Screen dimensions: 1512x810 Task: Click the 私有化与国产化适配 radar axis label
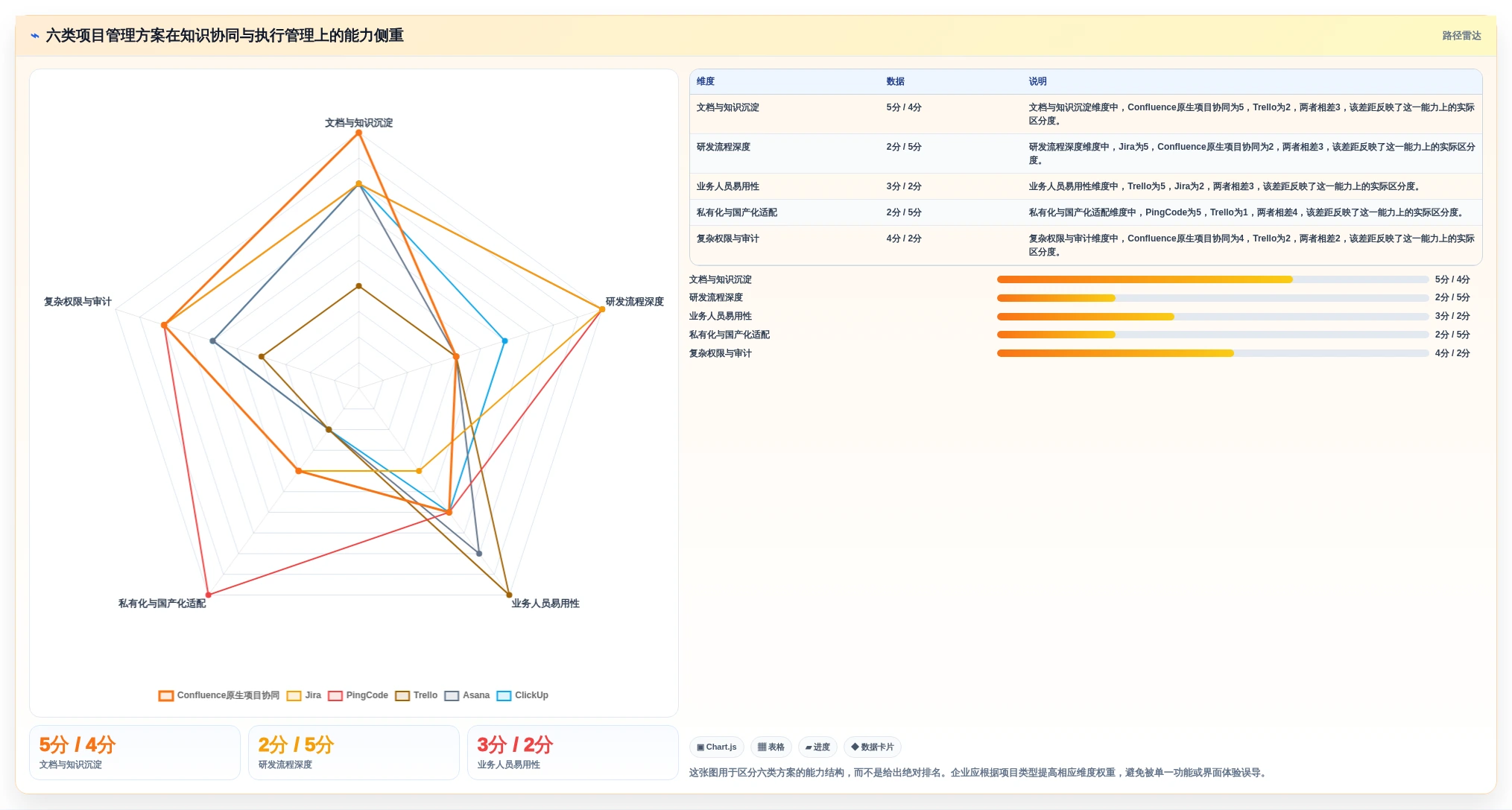[162, 604]
